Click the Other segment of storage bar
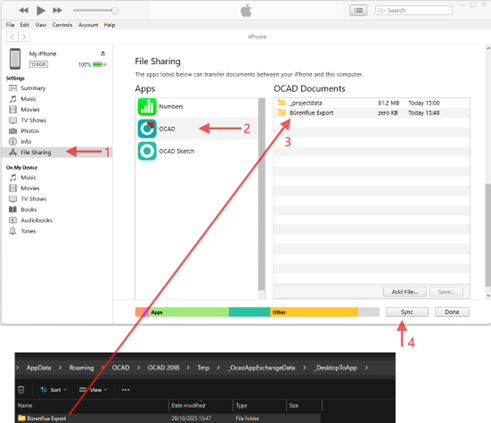Image resolution: width=491 pixels, height=423 pixels. [314, 312]
